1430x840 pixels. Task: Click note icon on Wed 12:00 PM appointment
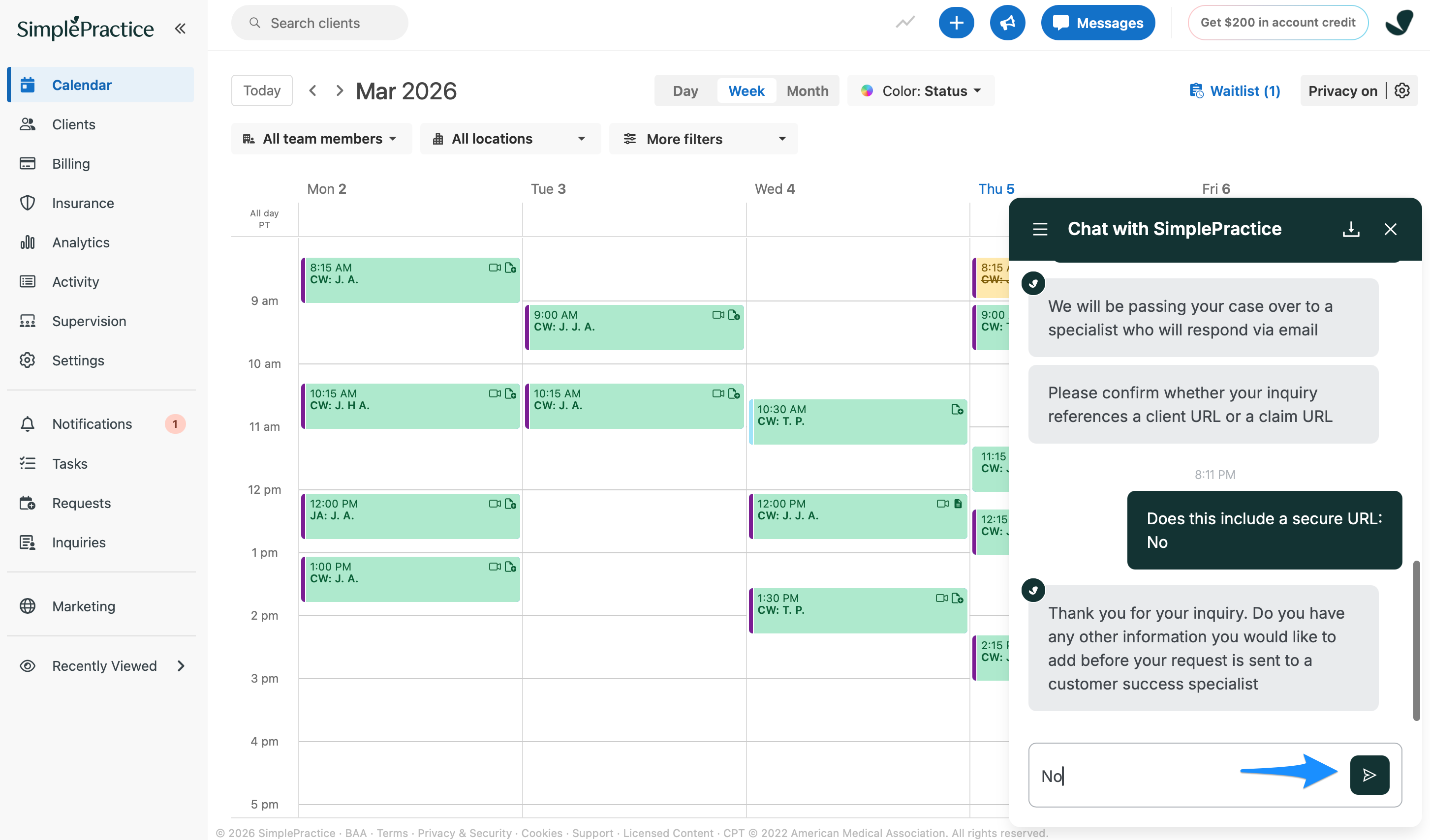958,504
